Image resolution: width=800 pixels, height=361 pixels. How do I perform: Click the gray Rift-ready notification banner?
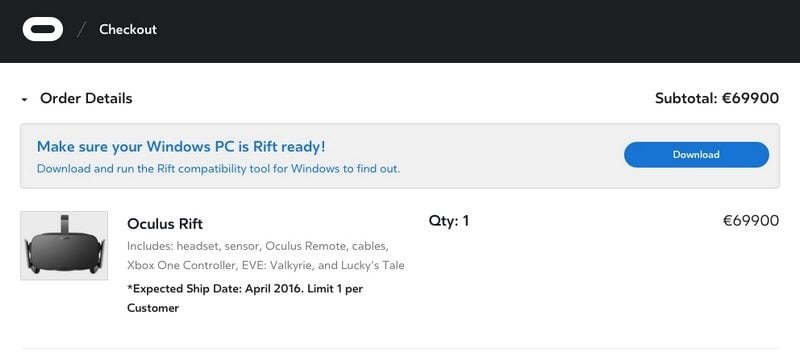(399, 156)
